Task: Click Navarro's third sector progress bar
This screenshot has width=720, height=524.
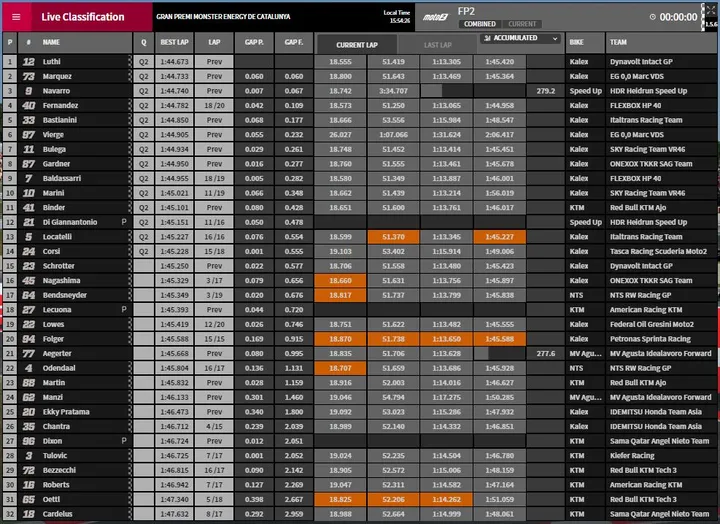Action: coord(446,91)
